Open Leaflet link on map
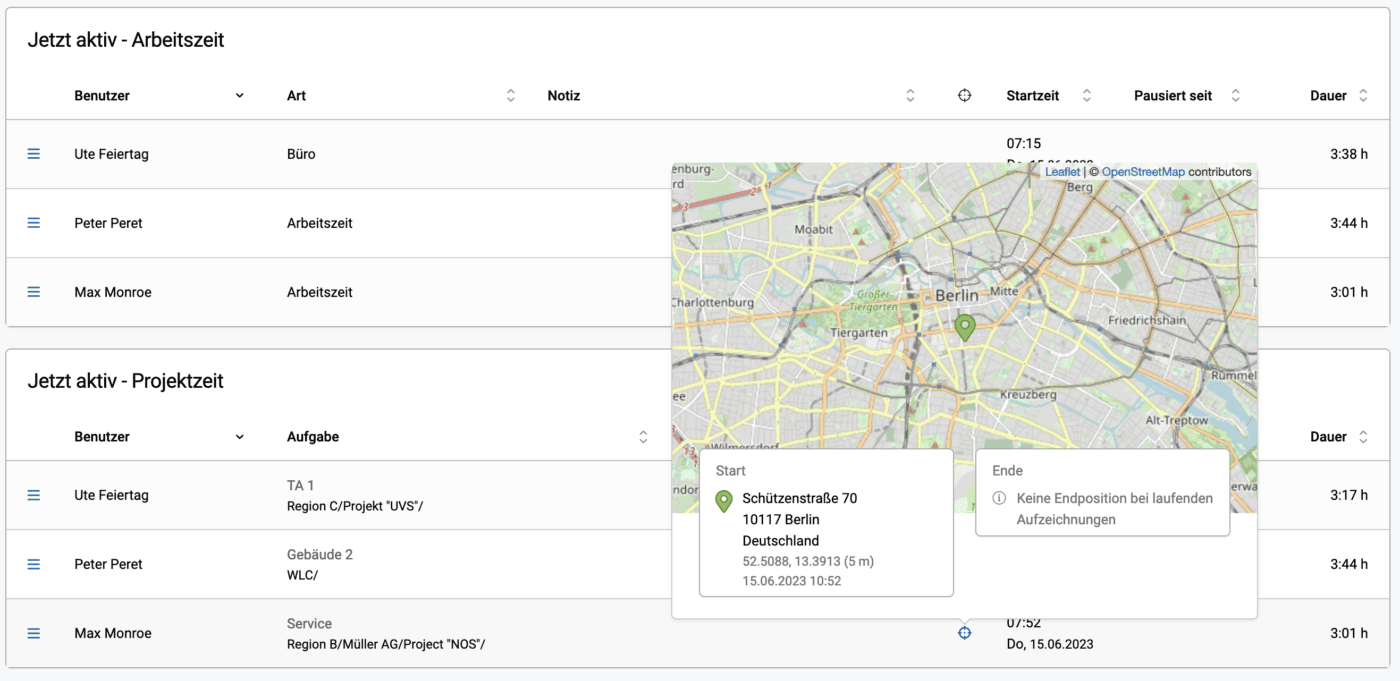 [x=1063, y=172]
